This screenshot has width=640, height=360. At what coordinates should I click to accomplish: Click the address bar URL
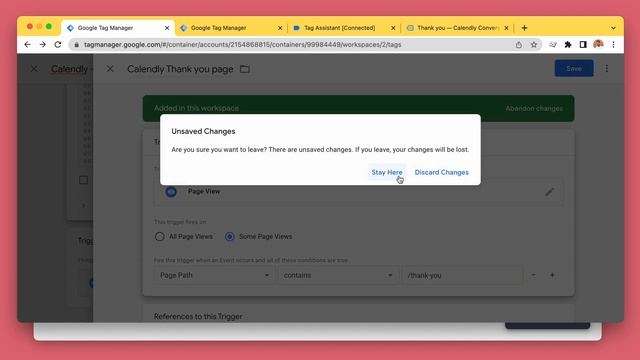tap(242, 44)
